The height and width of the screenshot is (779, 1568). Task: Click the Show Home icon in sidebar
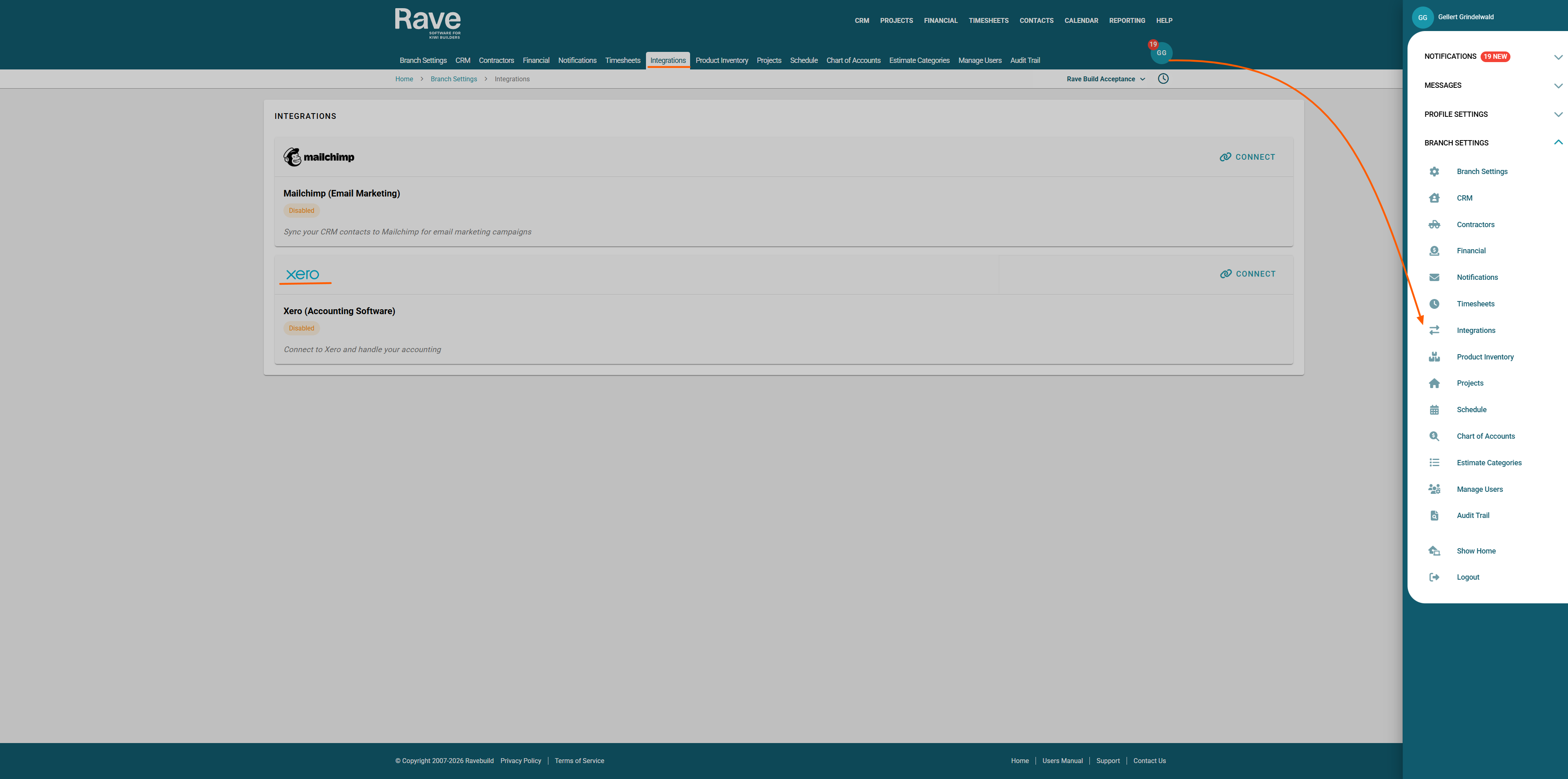pyautogui.click(x=1434, y=551)
